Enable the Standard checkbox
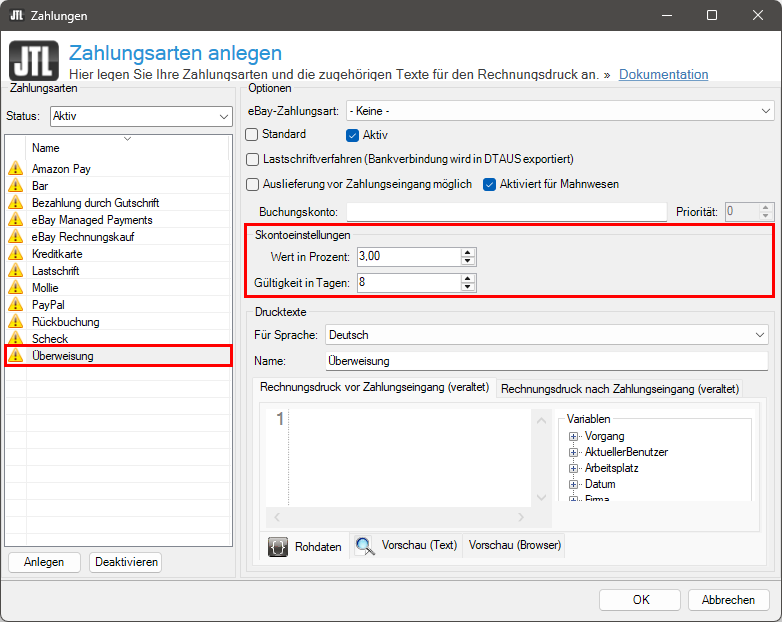This screenshot has width=782, height=622. (x=252, y=134)
